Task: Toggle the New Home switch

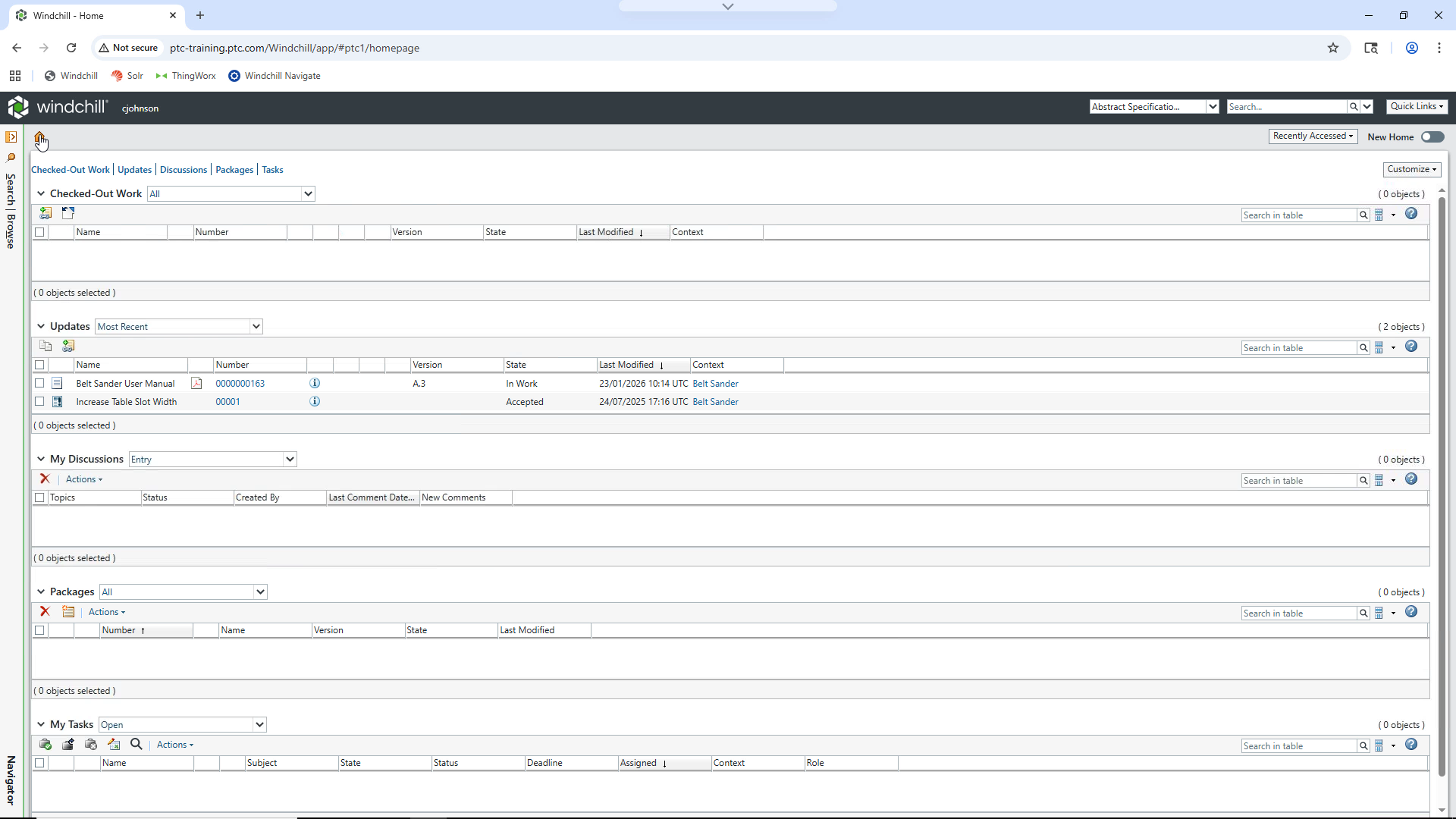Action: 1432,137
